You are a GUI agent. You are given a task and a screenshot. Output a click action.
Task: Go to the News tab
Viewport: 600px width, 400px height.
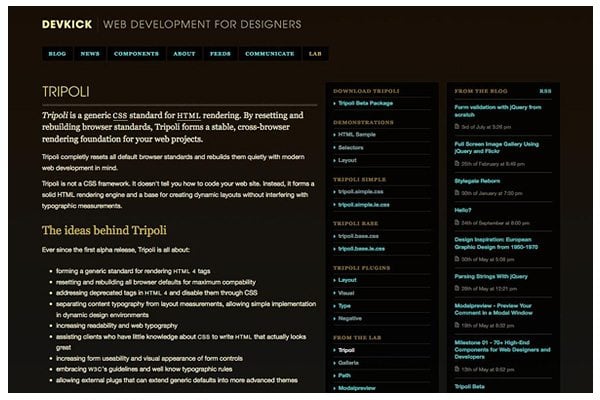click(x=90, y=54)
